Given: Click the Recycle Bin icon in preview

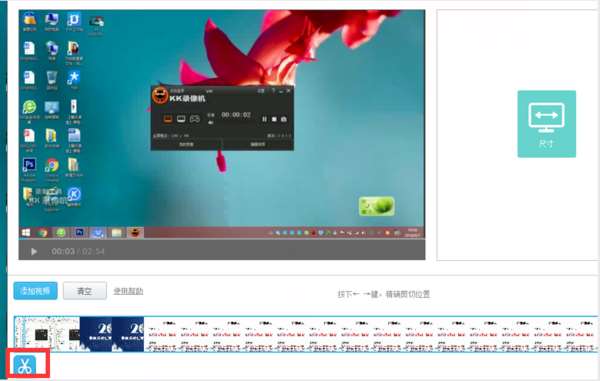Looking at the screenshot, I should pyautogui.click(x=52, y=78).
